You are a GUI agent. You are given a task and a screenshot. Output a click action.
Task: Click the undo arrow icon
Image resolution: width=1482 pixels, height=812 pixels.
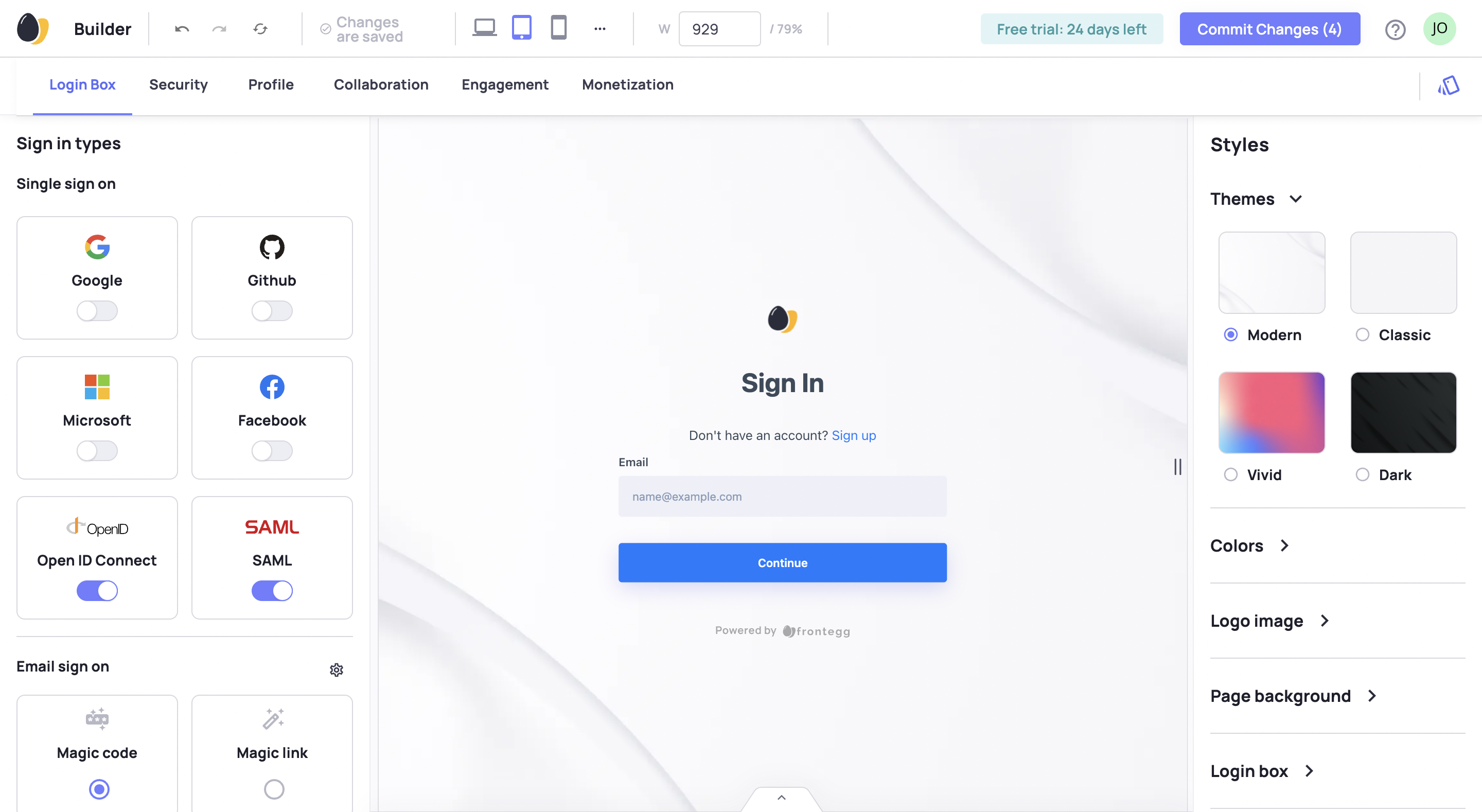(x=182, y=29)
